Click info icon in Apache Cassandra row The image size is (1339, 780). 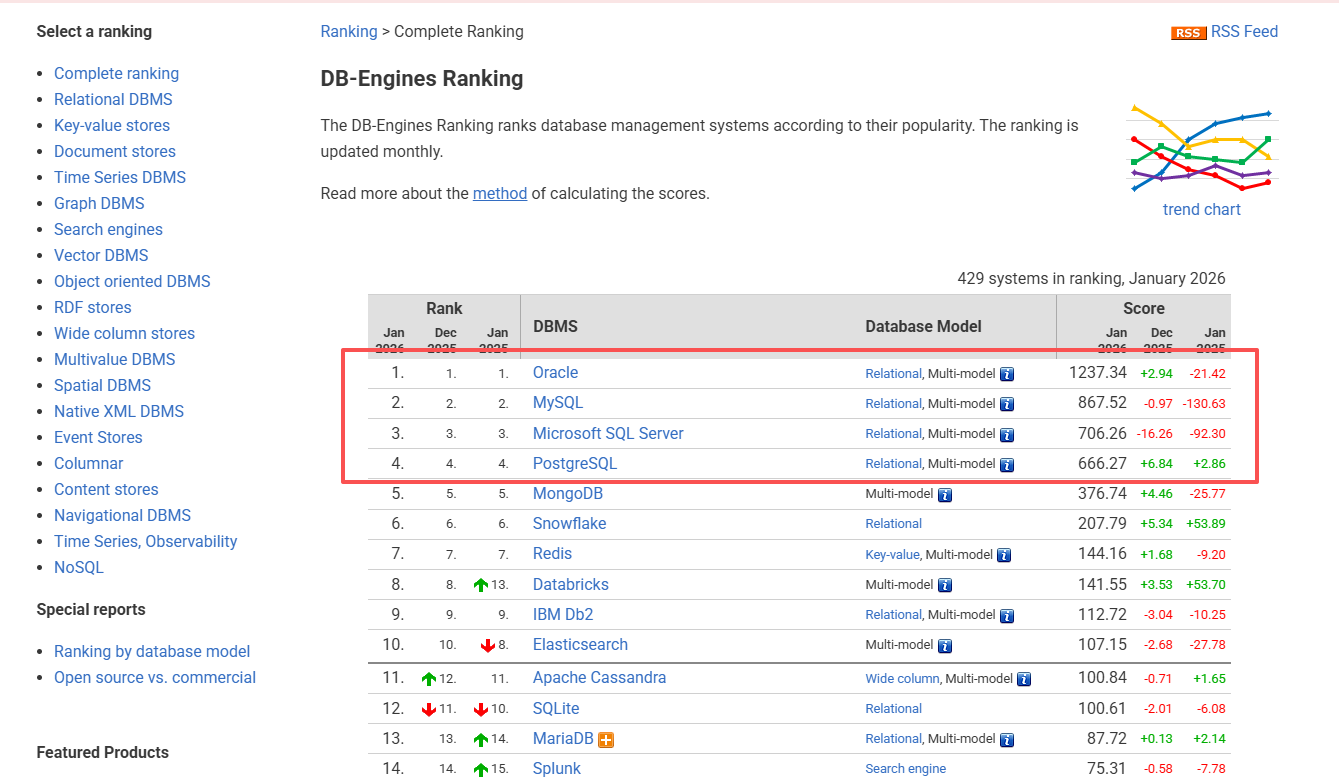(1024, 679)
